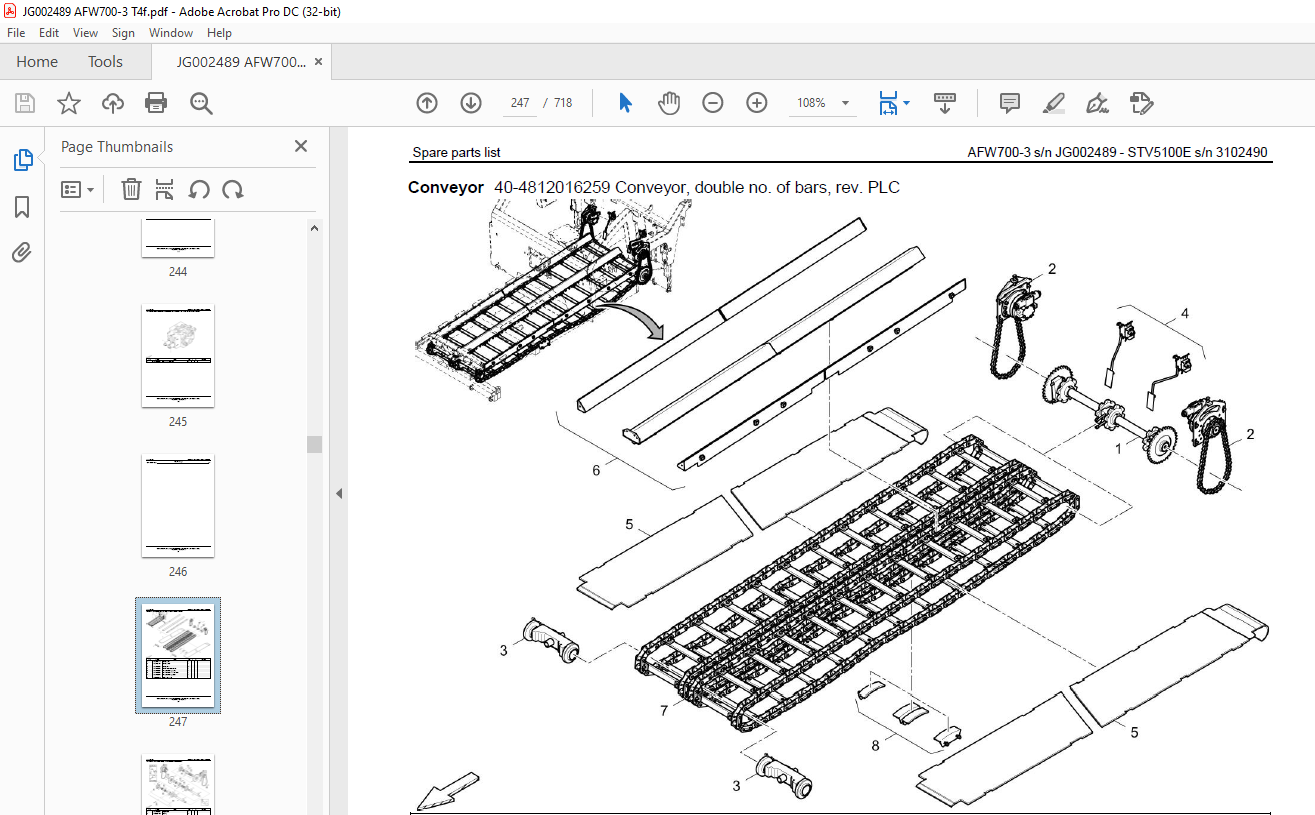Upload file to cloud icon

(x=112, y=103)
